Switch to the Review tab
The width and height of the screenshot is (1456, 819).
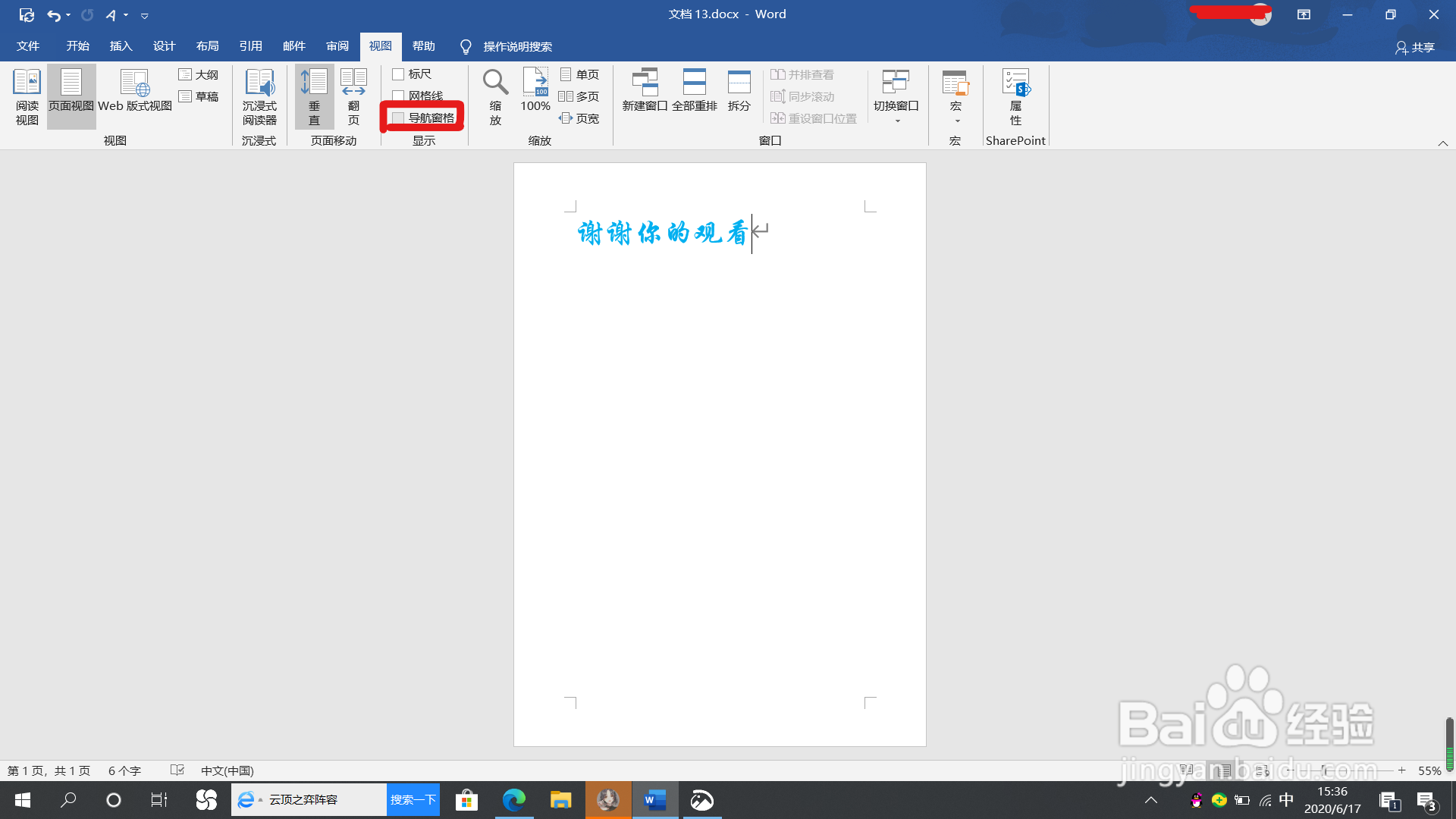[x=337, y=46]
